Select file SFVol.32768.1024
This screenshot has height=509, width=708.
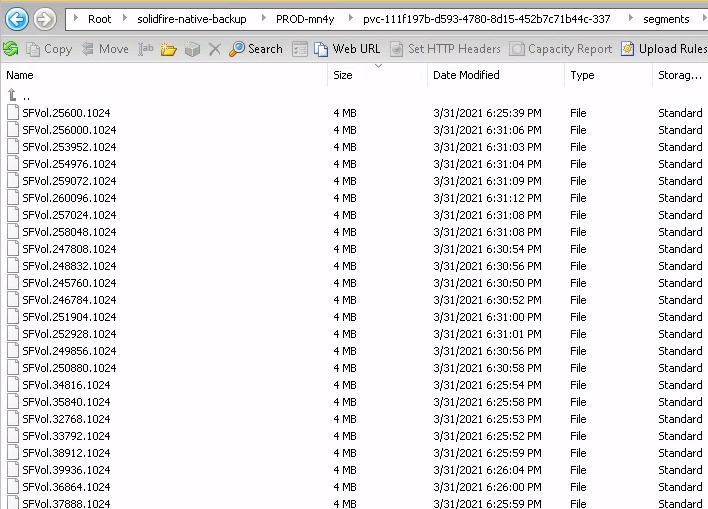click(66, 419)
